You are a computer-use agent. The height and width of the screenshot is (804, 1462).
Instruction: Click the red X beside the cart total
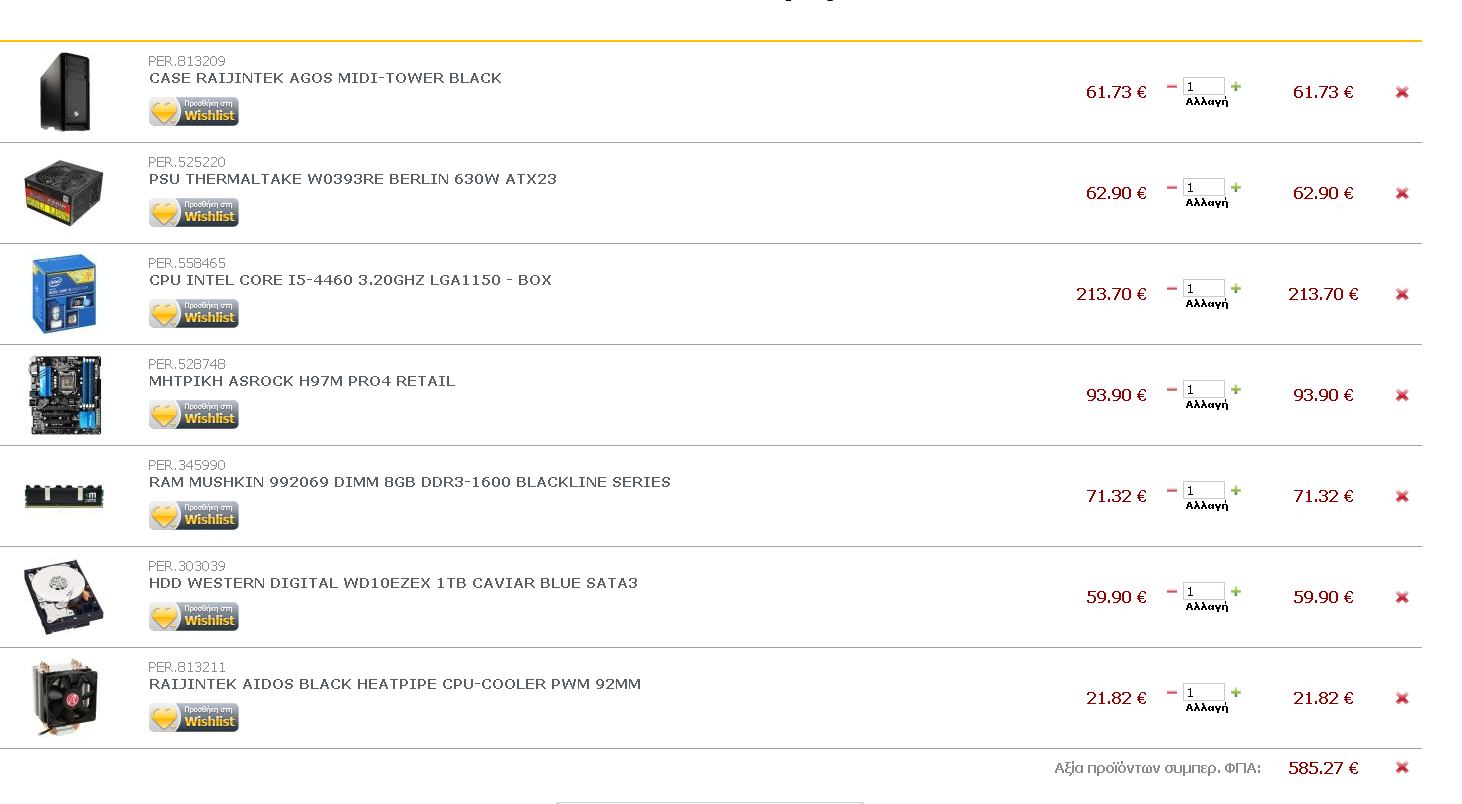pos(1402,768)
